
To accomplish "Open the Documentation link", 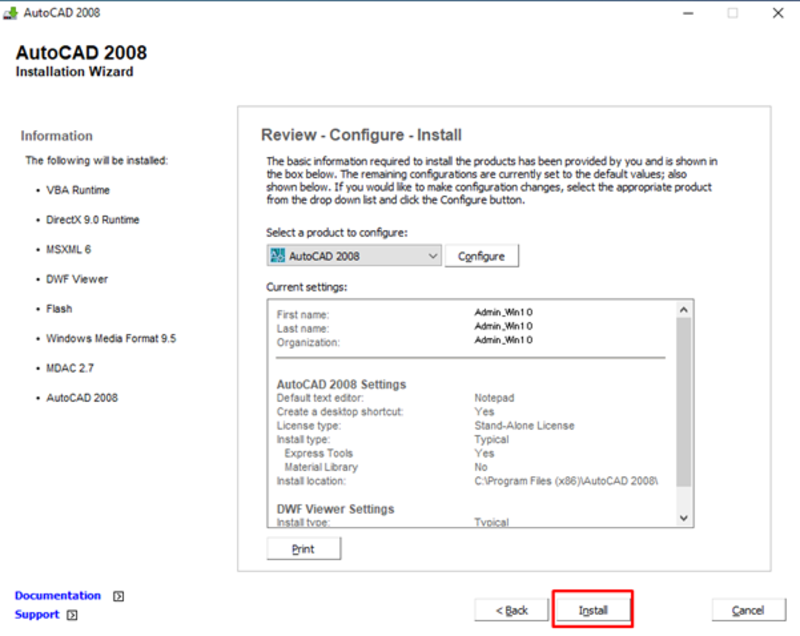I will pos(58,595).
